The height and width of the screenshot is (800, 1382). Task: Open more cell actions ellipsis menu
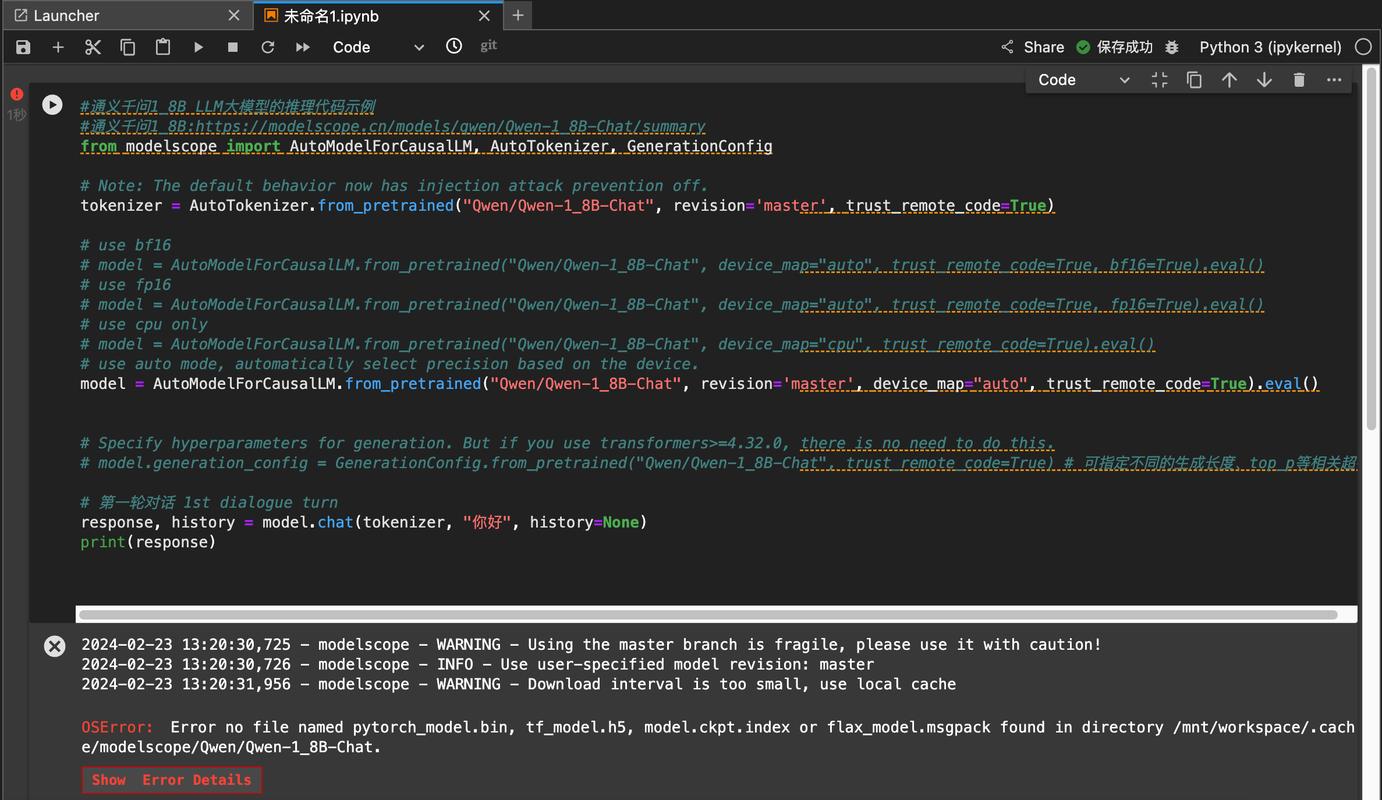pos(1334,80)
